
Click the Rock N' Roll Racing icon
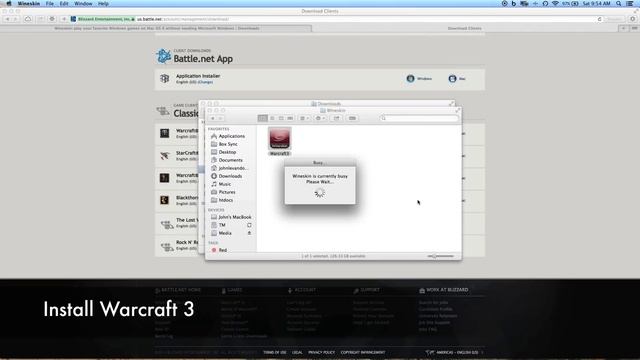point(167,247)
